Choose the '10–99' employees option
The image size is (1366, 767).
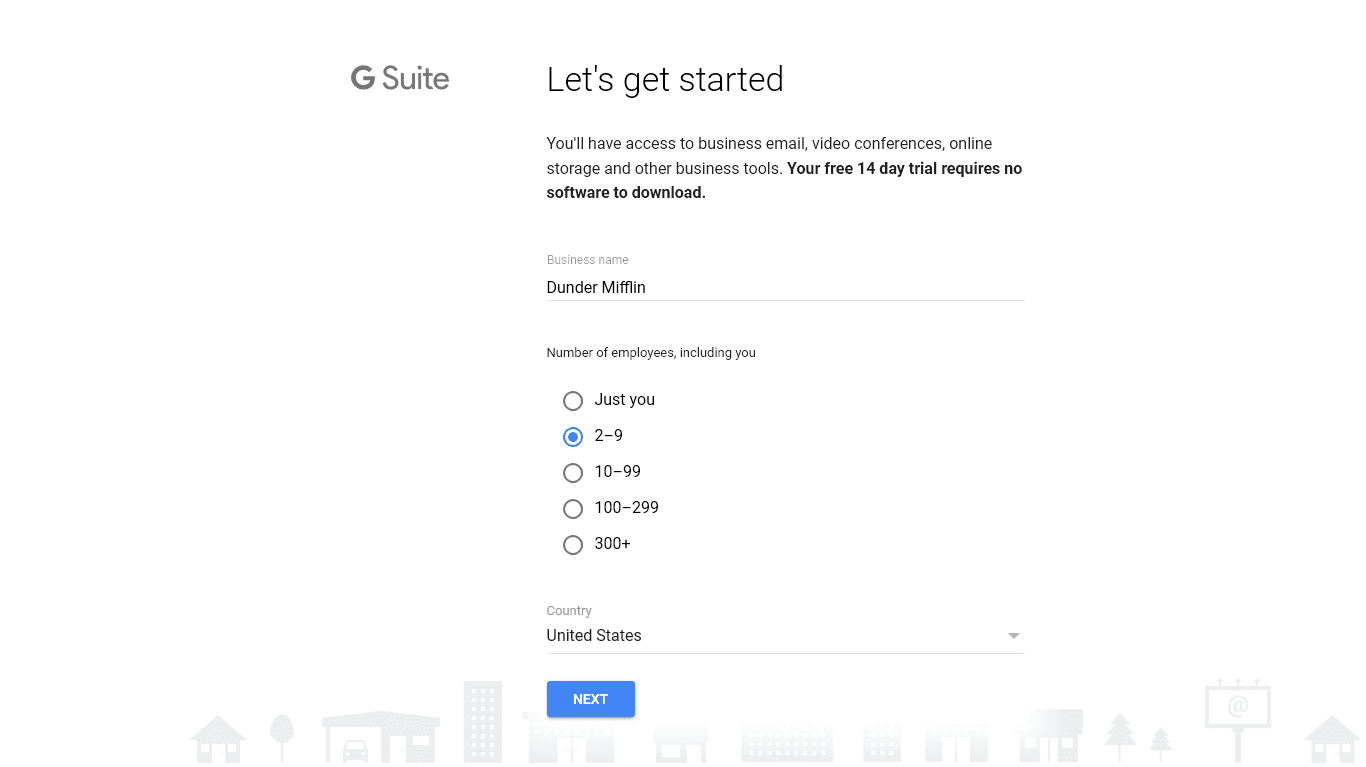573,472
